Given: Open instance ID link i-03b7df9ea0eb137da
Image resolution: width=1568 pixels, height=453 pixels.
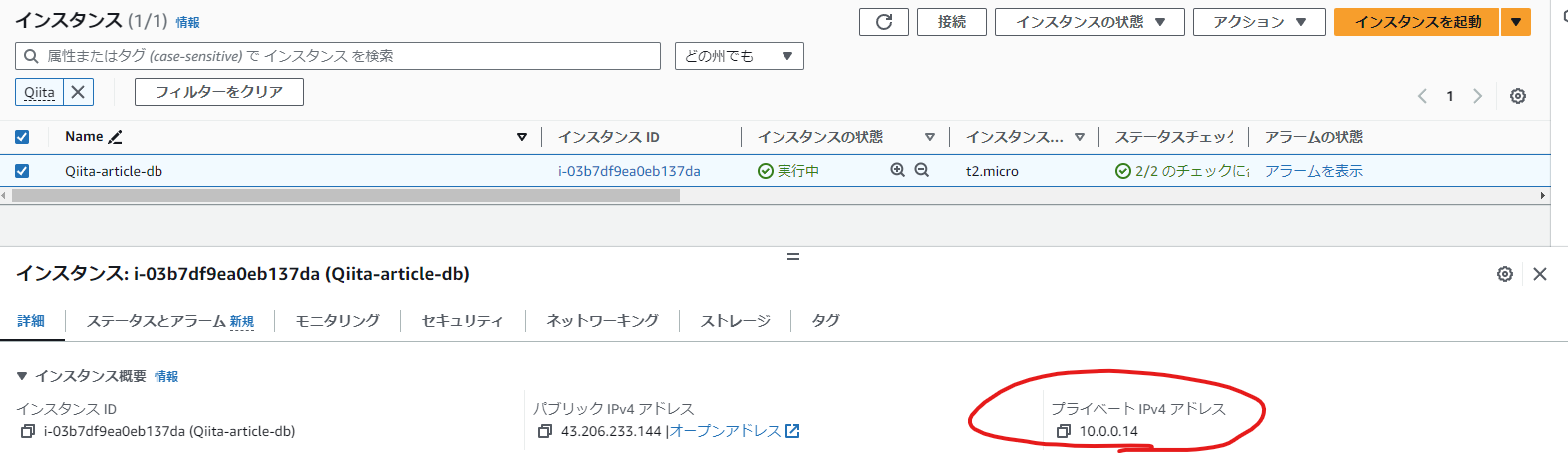Looking at the screenshot, I should [x=629, y=171].
